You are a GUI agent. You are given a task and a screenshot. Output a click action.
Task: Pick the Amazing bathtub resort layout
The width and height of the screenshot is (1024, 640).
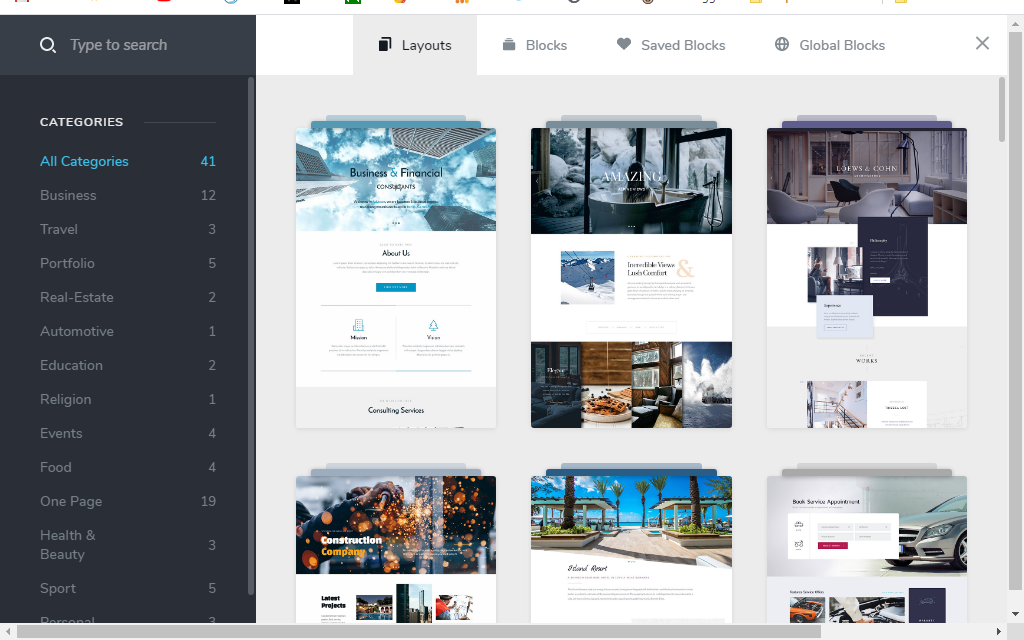coord(631,277)
